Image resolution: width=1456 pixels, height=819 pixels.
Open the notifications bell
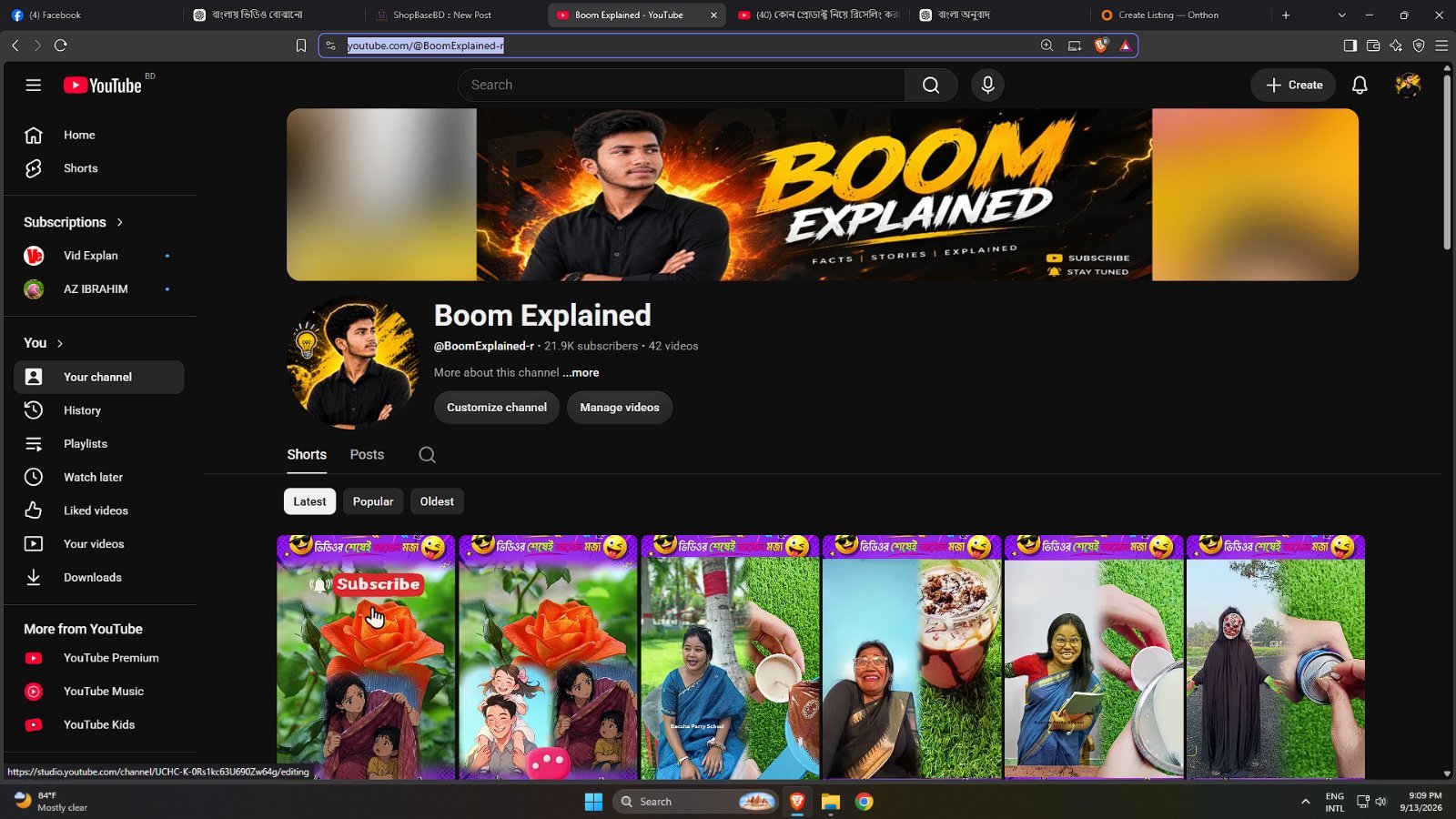pos(1360,85)
